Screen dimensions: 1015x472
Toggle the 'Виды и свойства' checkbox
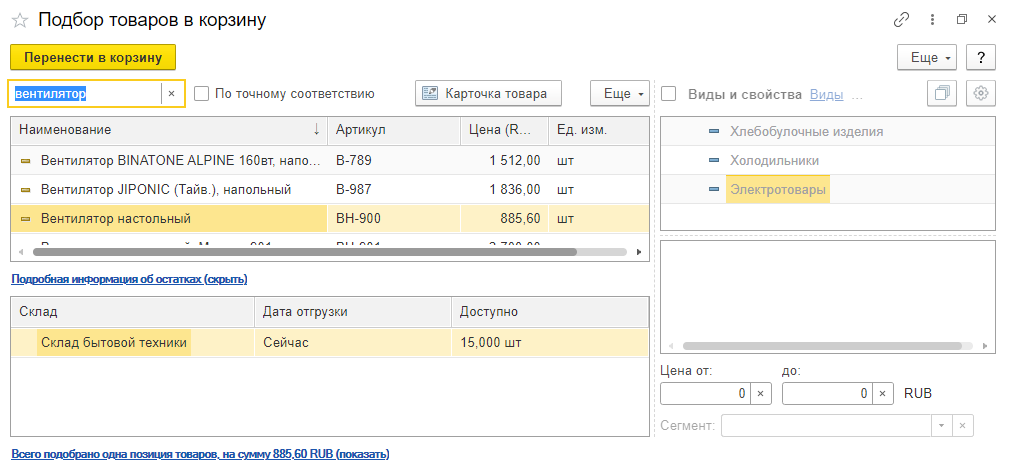[x=669, y=94]
